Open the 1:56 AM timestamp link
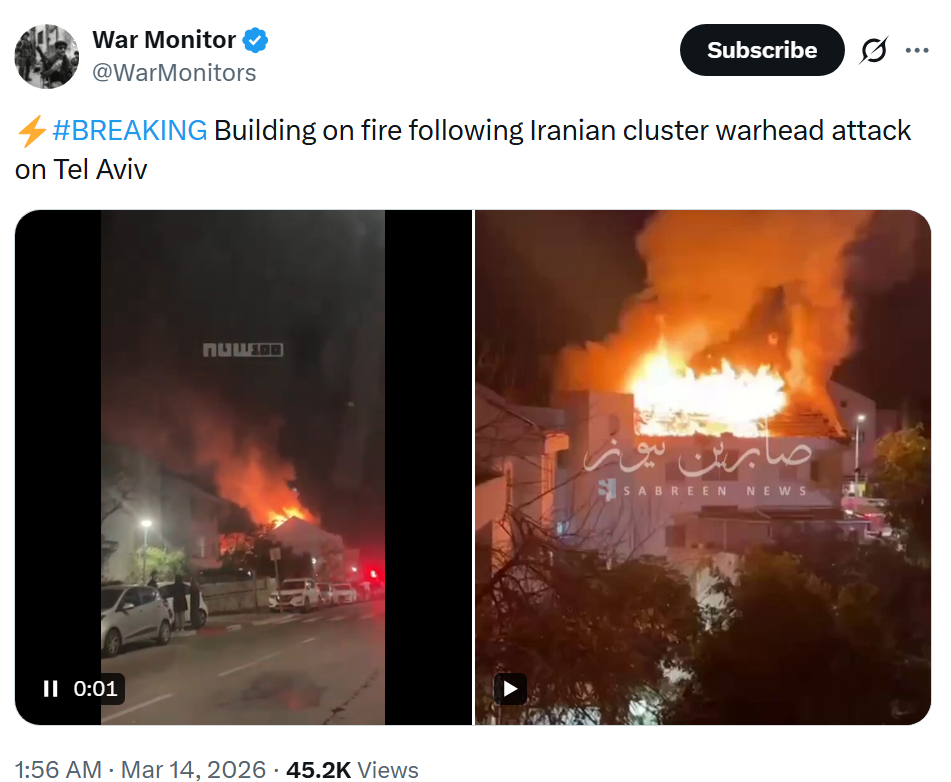This screenshot has width=951, height=782. coord(58,770)
